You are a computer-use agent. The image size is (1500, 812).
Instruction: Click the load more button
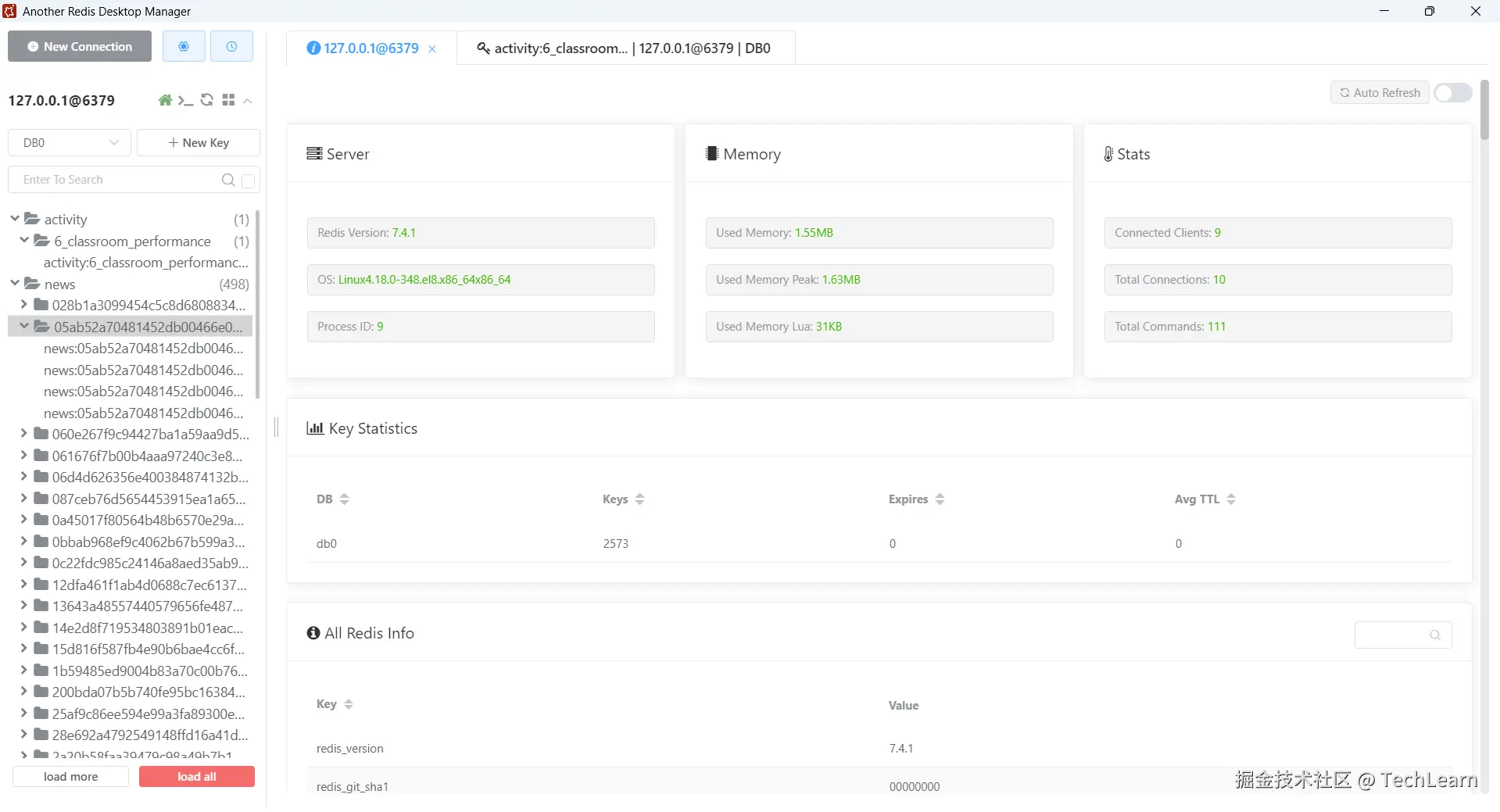tap(70, 777)
